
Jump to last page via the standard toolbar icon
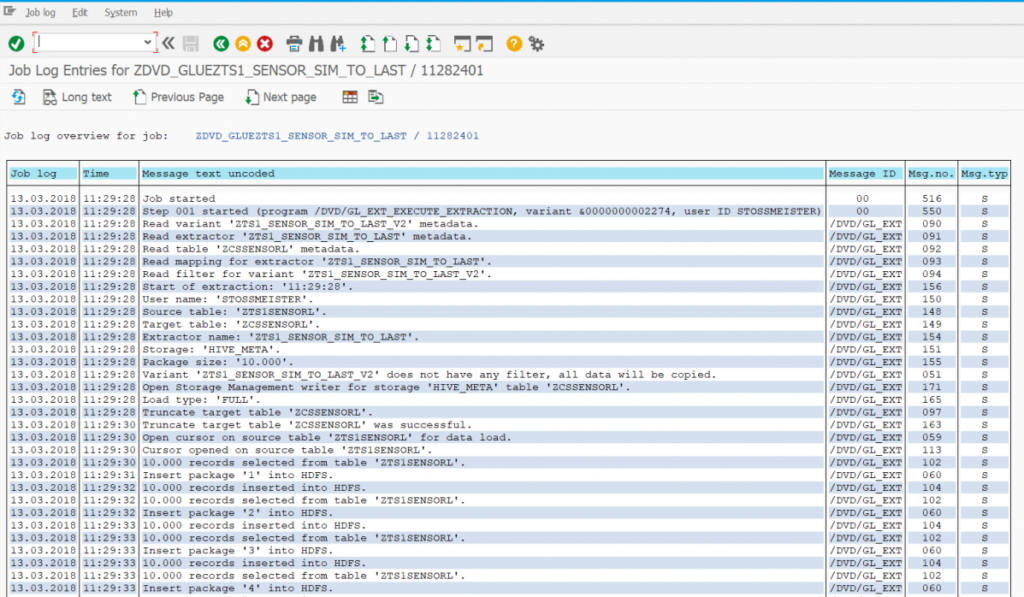(434, 44)
